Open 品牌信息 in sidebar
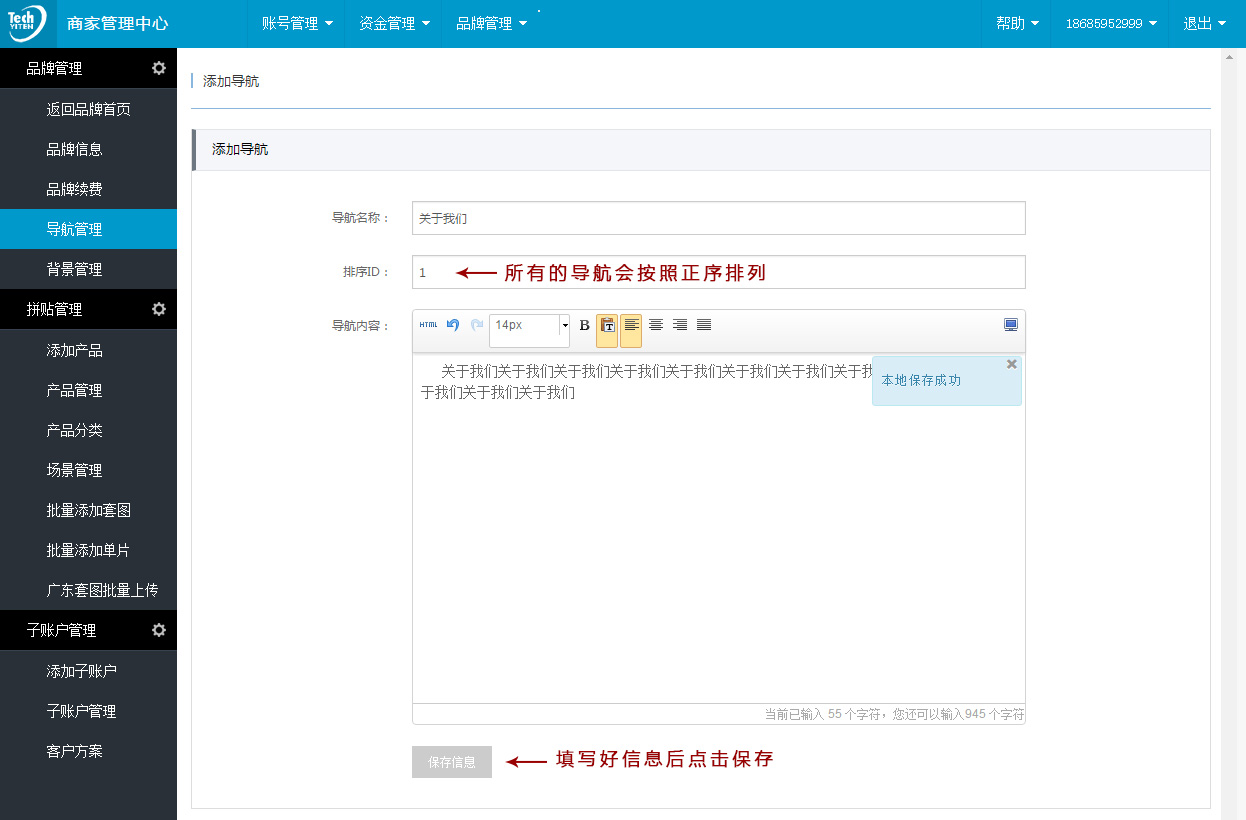Screen dimensions: 1246x820 point(88,149)
